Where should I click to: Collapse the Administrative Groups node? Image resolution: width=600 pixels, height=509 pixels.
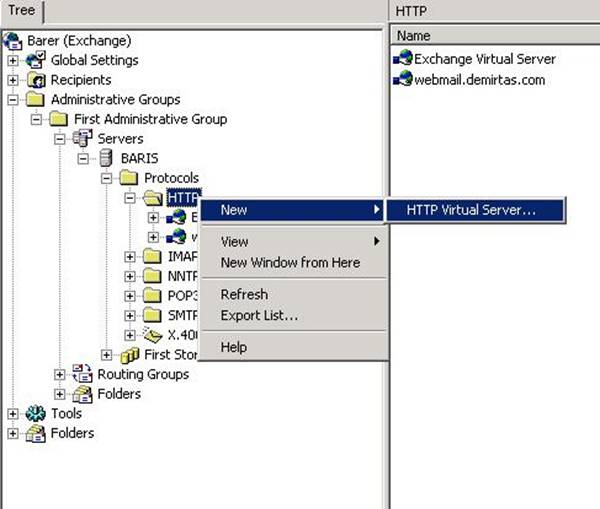(x=13, y=100)
